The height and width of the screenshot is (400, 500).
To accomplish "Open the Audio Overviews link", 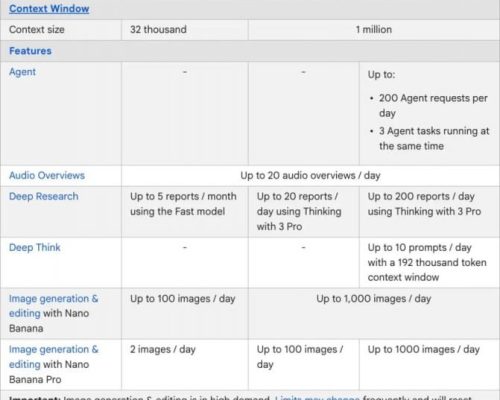I will click(47, 175).
